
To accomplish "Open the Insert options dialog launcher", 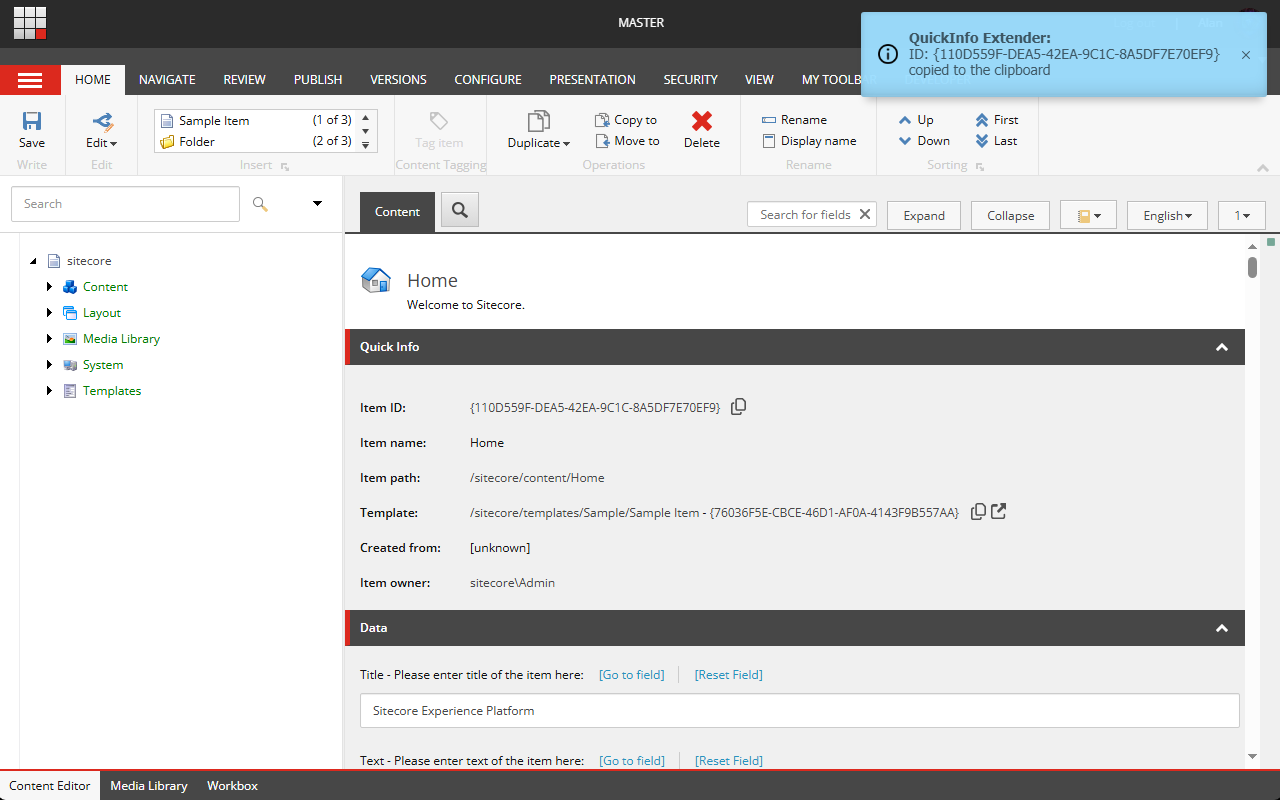I will click(x=285, y=167).
